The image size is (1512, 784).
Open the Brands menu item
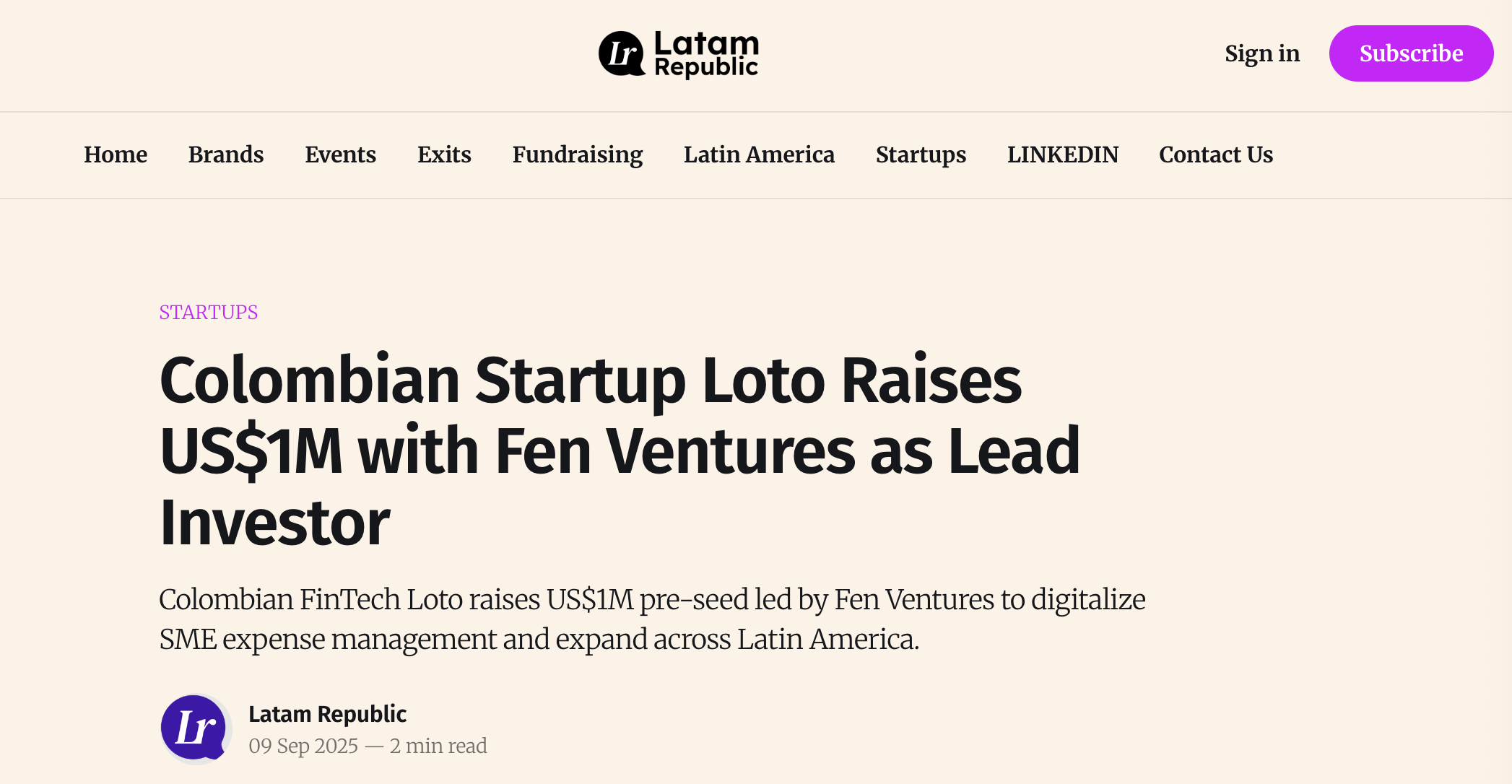pos(226,154)
